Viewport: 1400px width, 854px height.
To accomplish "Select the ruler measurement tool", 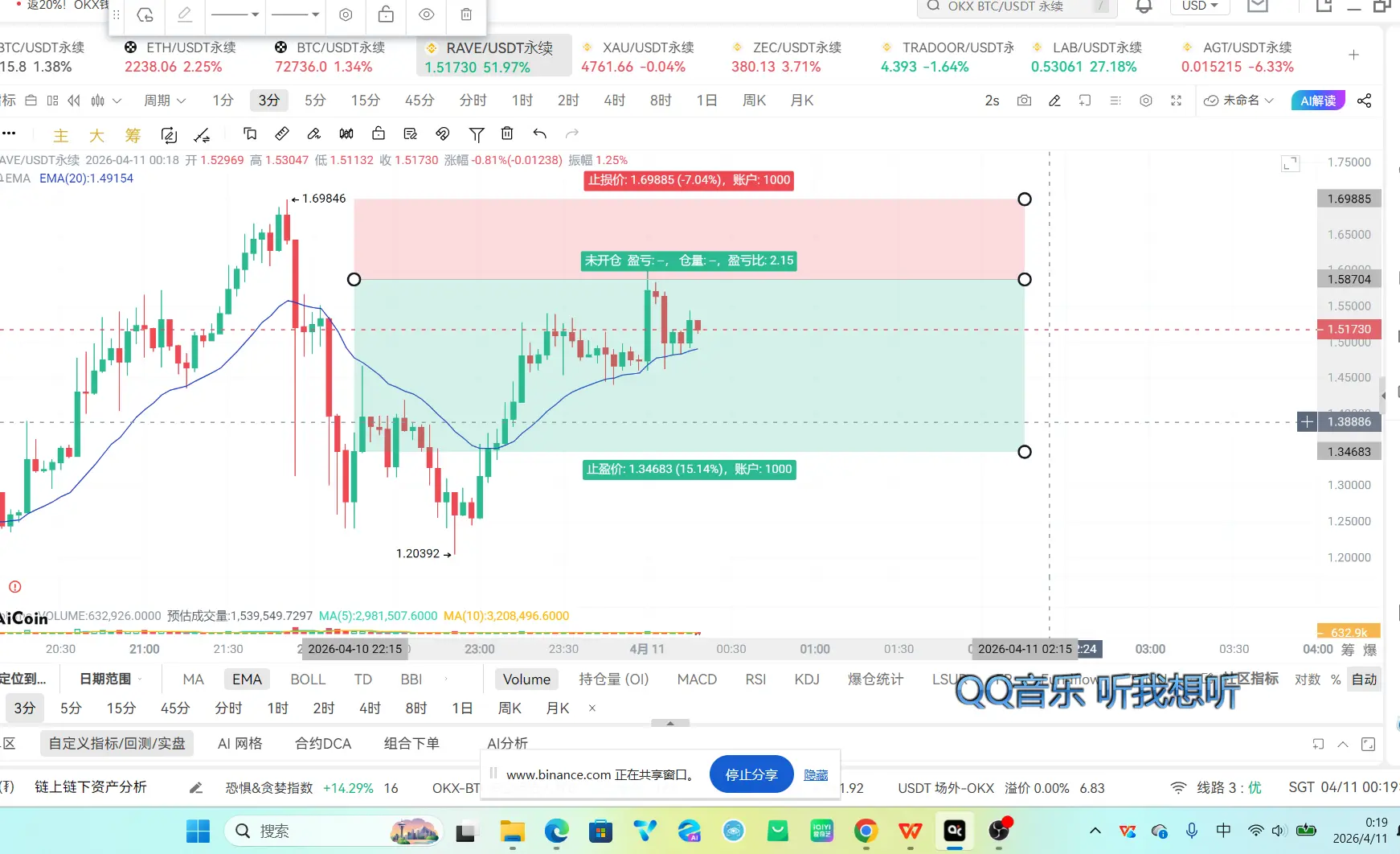I will point(282,133).
